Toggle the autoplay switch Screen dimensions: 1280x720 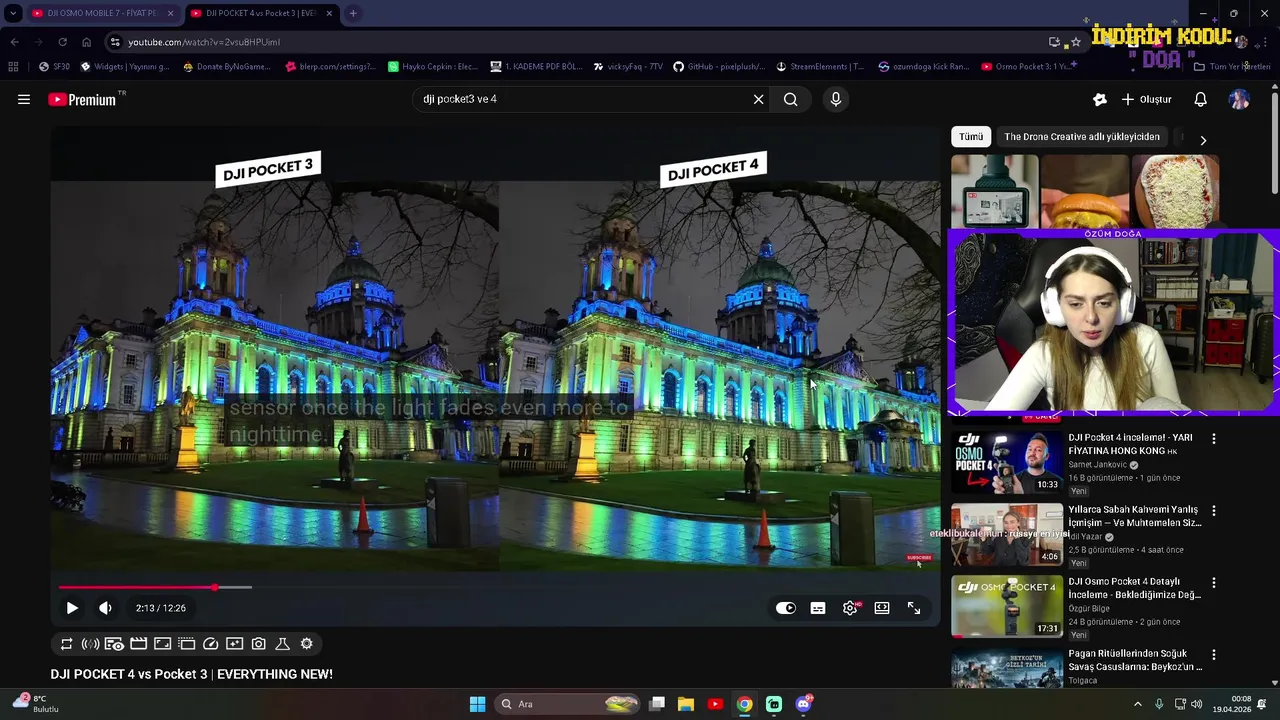[786, 608]
